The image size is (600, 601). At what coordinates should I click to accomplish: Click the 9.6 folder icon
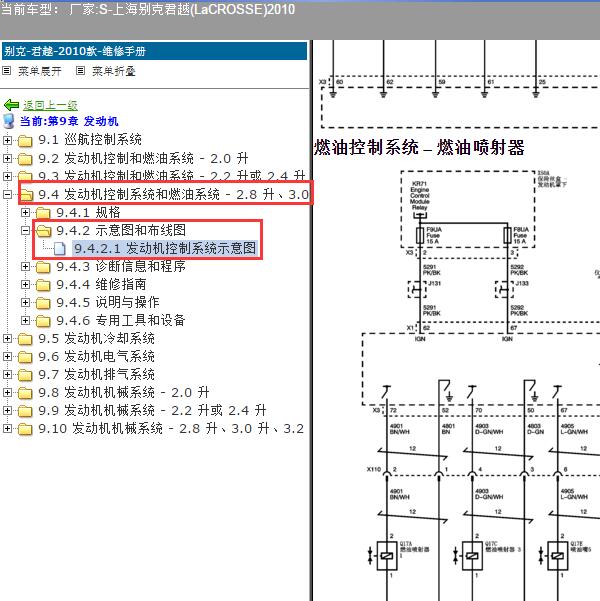point(25,357)
